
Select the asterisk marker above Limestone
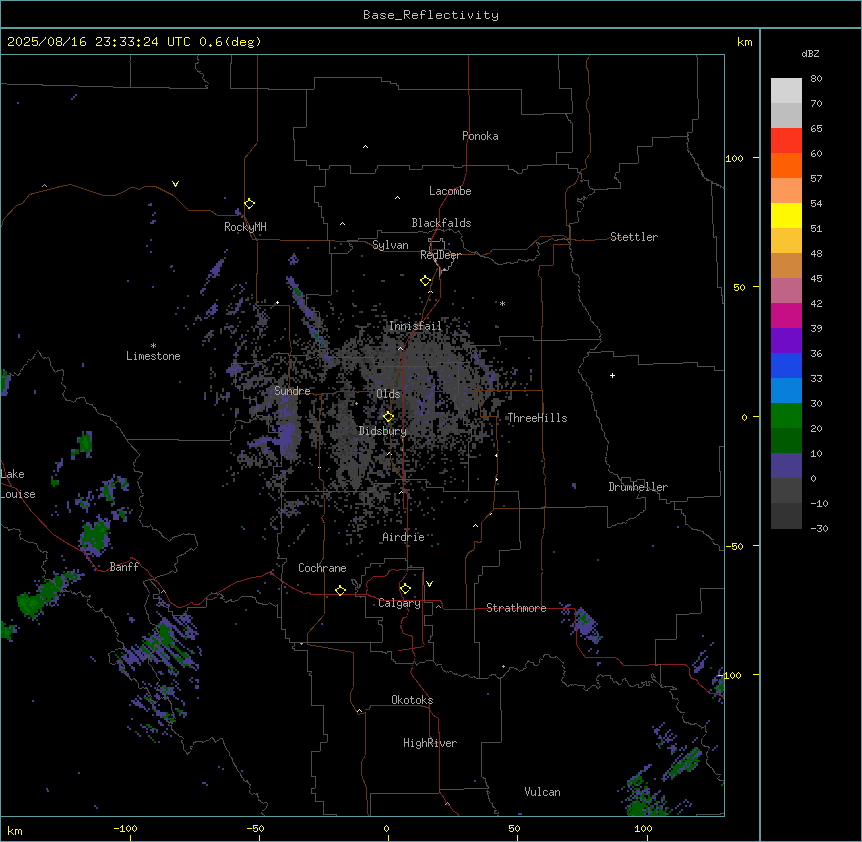[x=153, y=346]
